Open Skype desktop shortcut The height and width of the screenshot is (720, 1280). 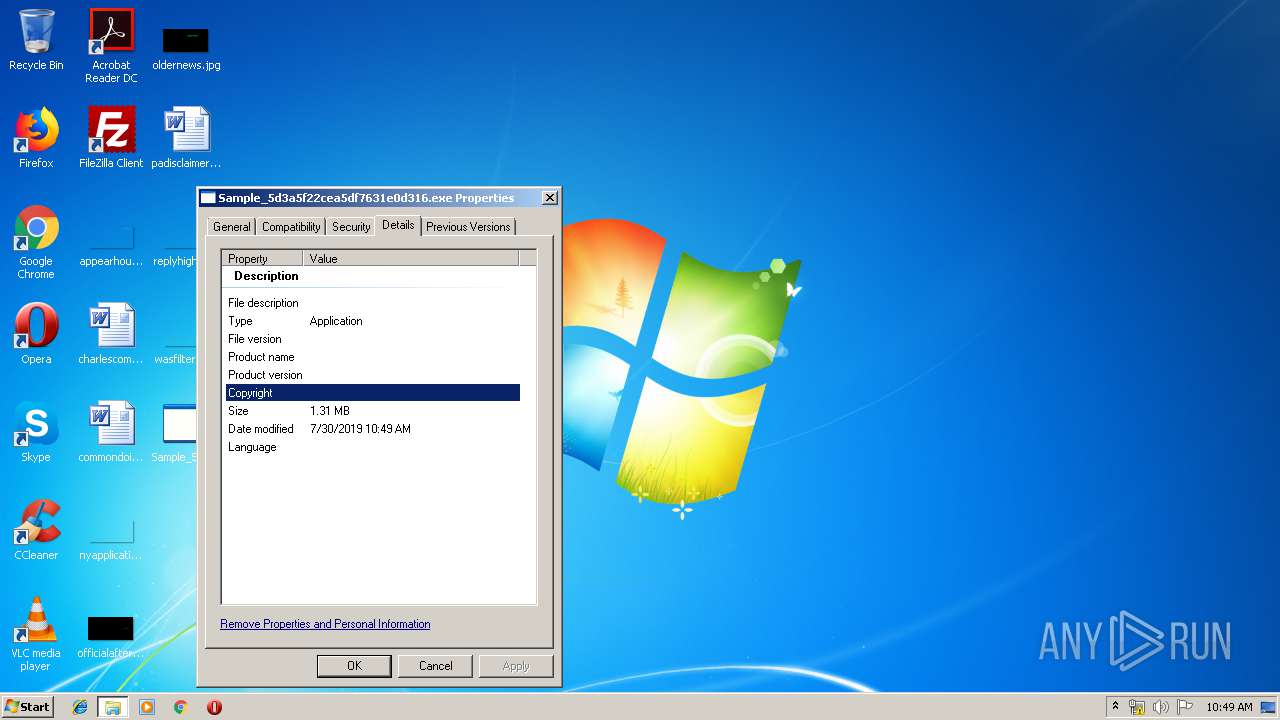point(36,432)
